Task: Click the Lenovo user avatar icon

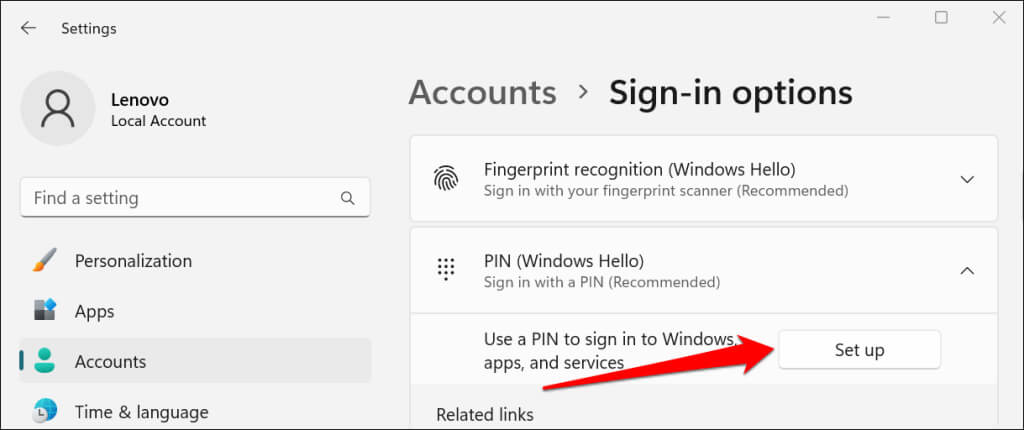Action: point(58,110)
